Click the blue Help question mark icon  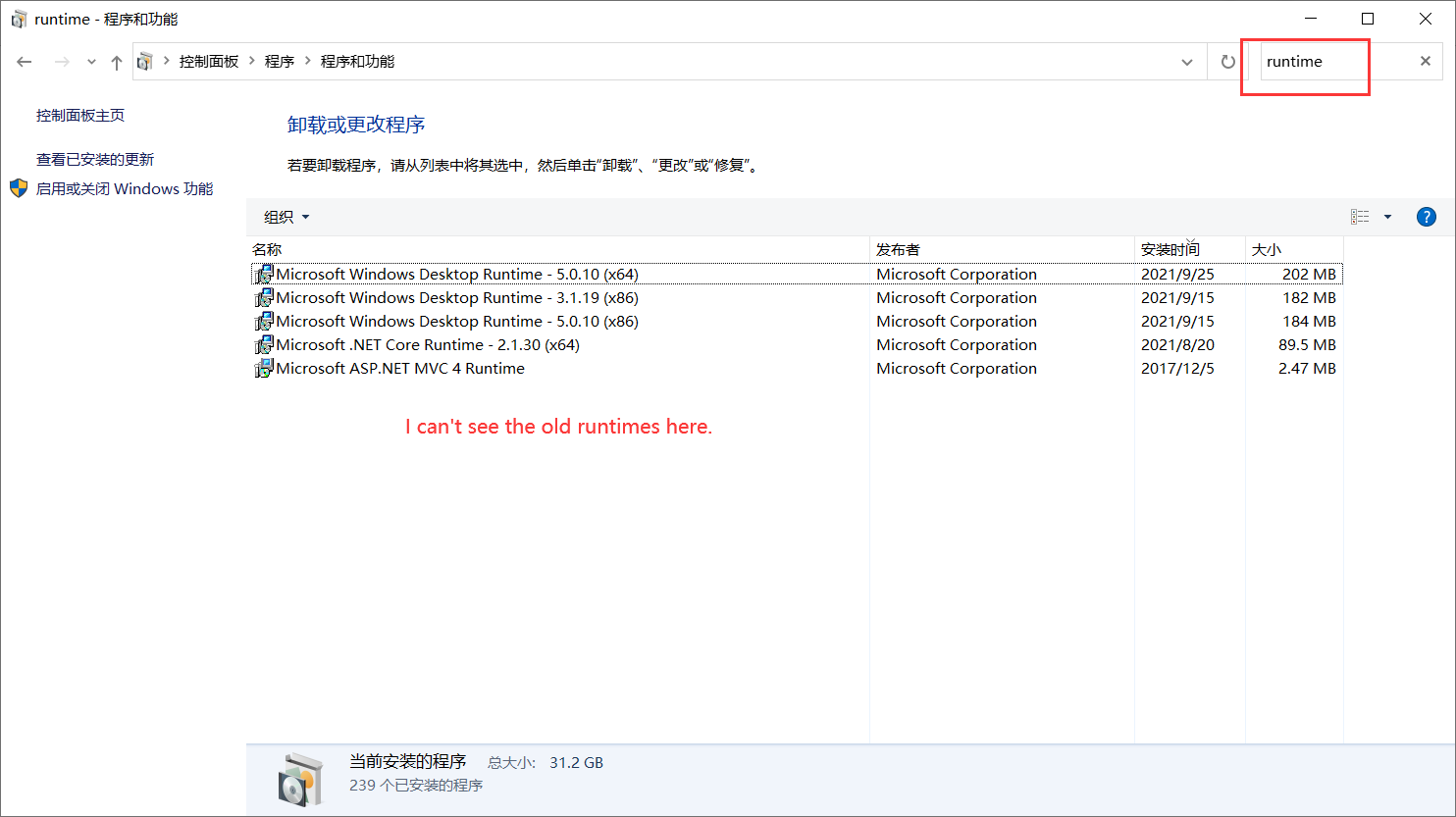(1427, 217)
